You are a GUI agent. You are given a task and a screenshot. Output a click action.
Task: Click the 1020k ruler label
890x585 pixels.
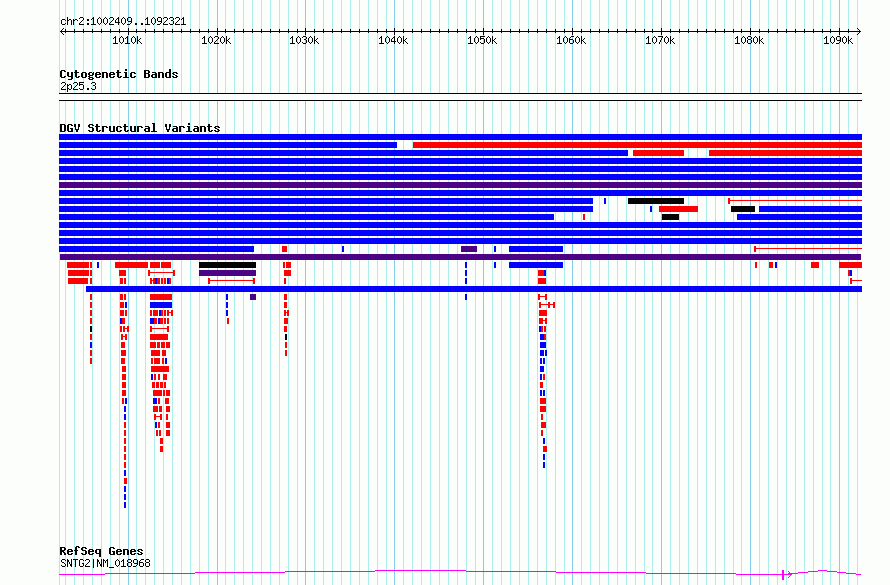216,41
